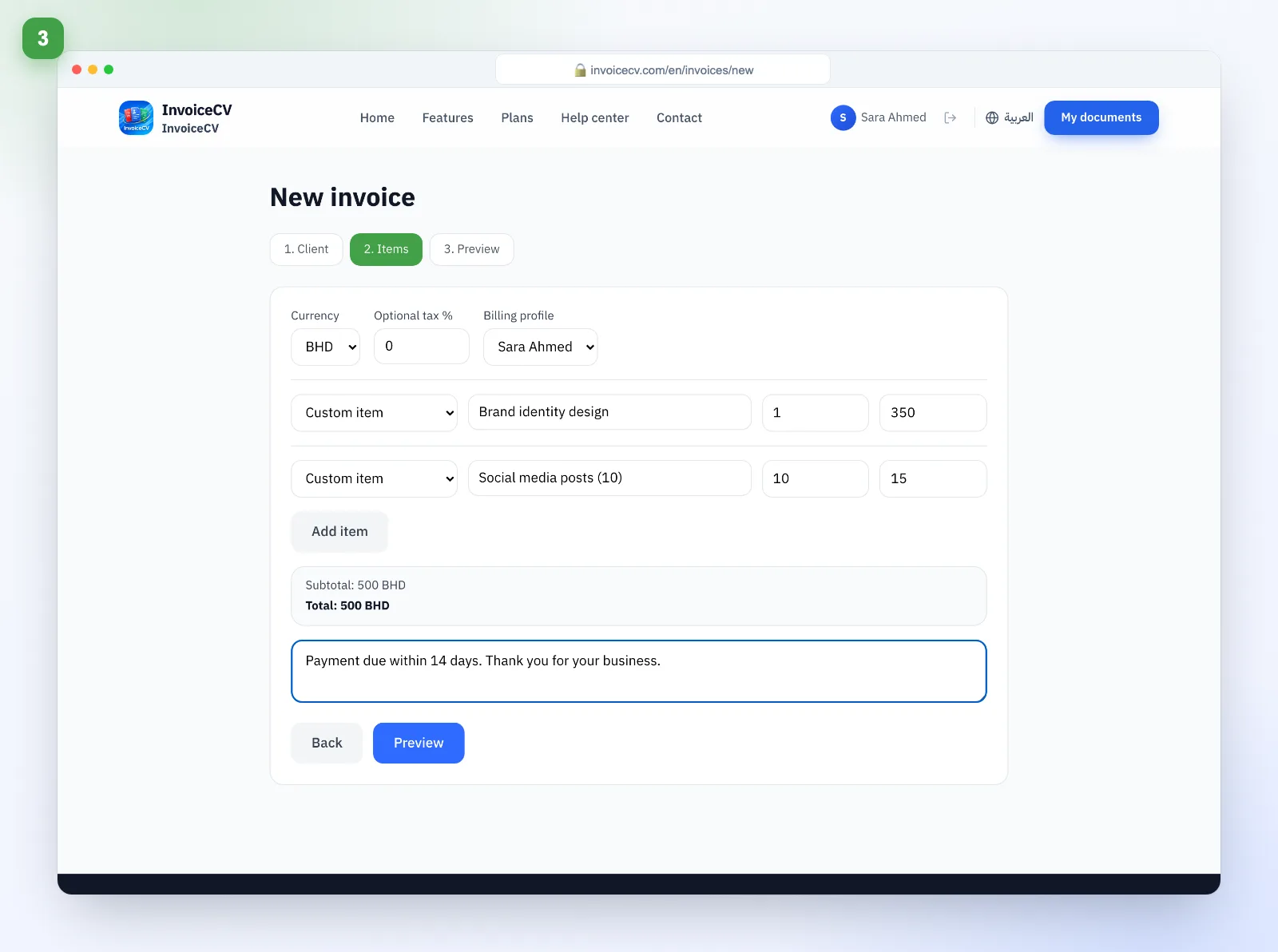The height and width of the screenshot is (952, 1278).
Task: Click the blue Preview button
Action: click(x=419, y=743)
